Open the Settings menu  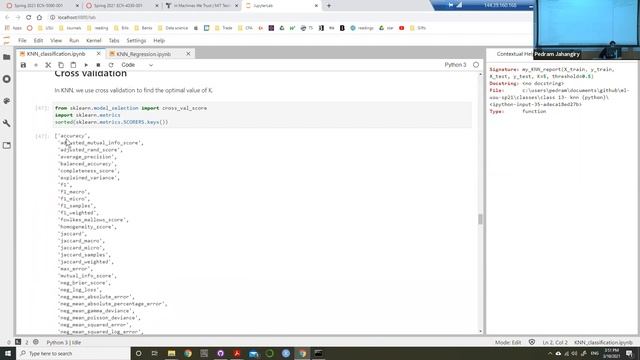point(136,40)
